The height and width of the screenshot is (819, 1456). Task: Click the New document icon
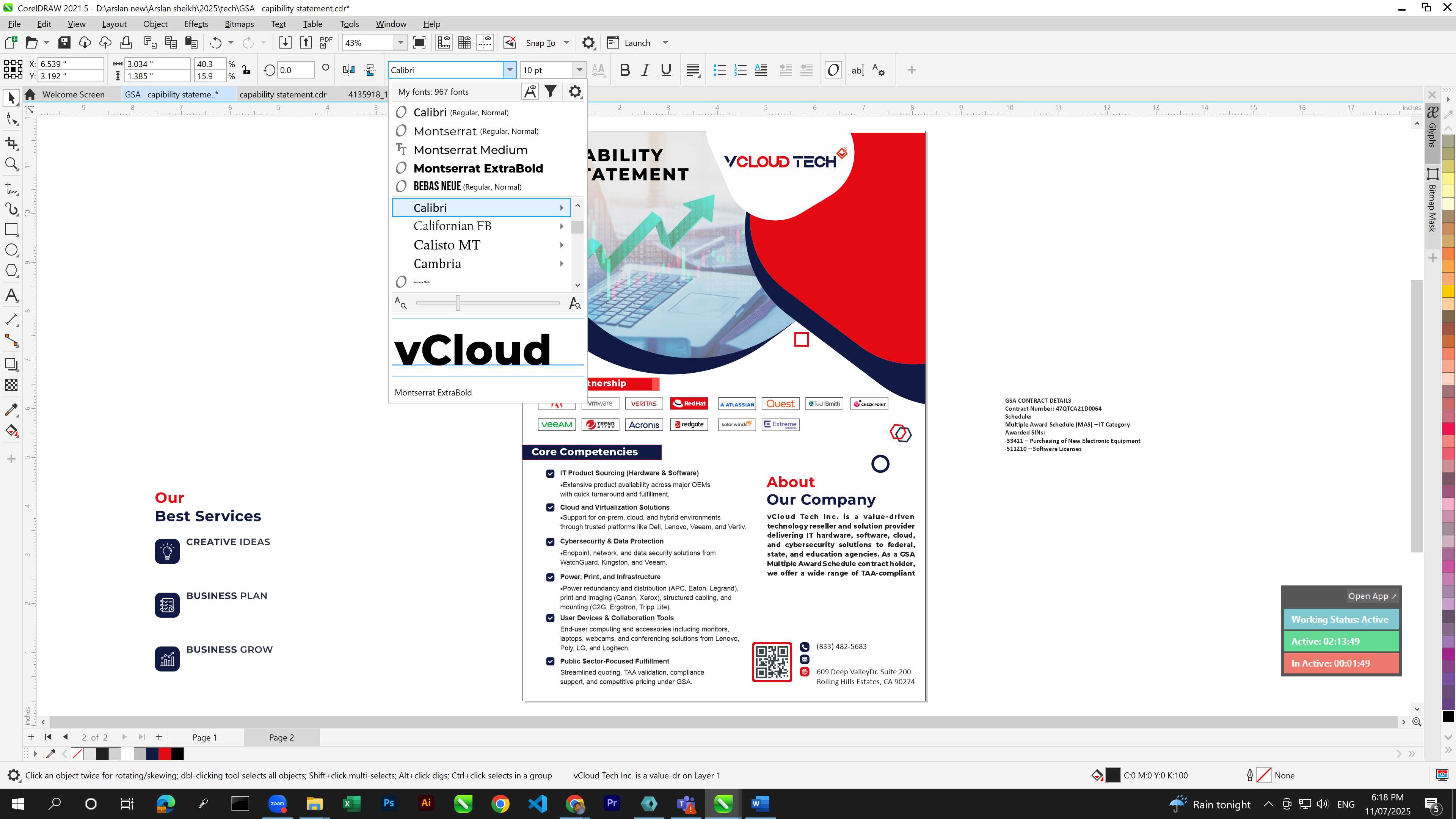pyautogui.click(x=11, y=42)
